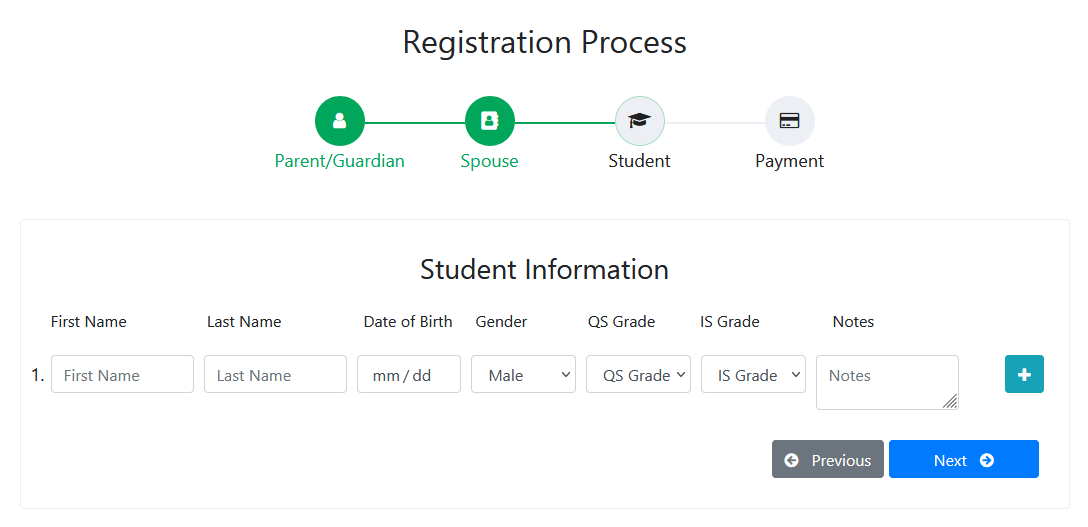Click the right arrow icon on Next
This screenshot has width=1088, height=527.
[x=987, y=460]
